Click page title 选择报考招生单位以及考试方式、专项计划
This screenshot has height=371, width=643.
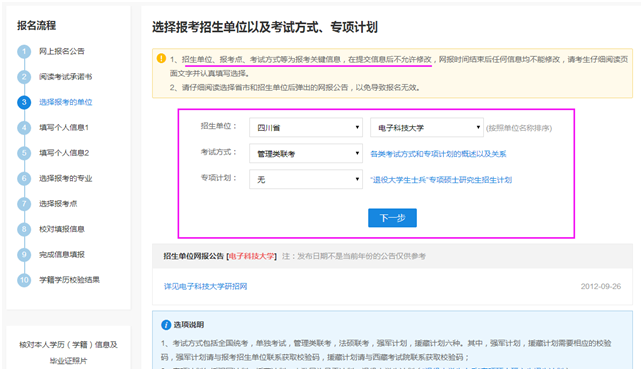pos(265,27)
